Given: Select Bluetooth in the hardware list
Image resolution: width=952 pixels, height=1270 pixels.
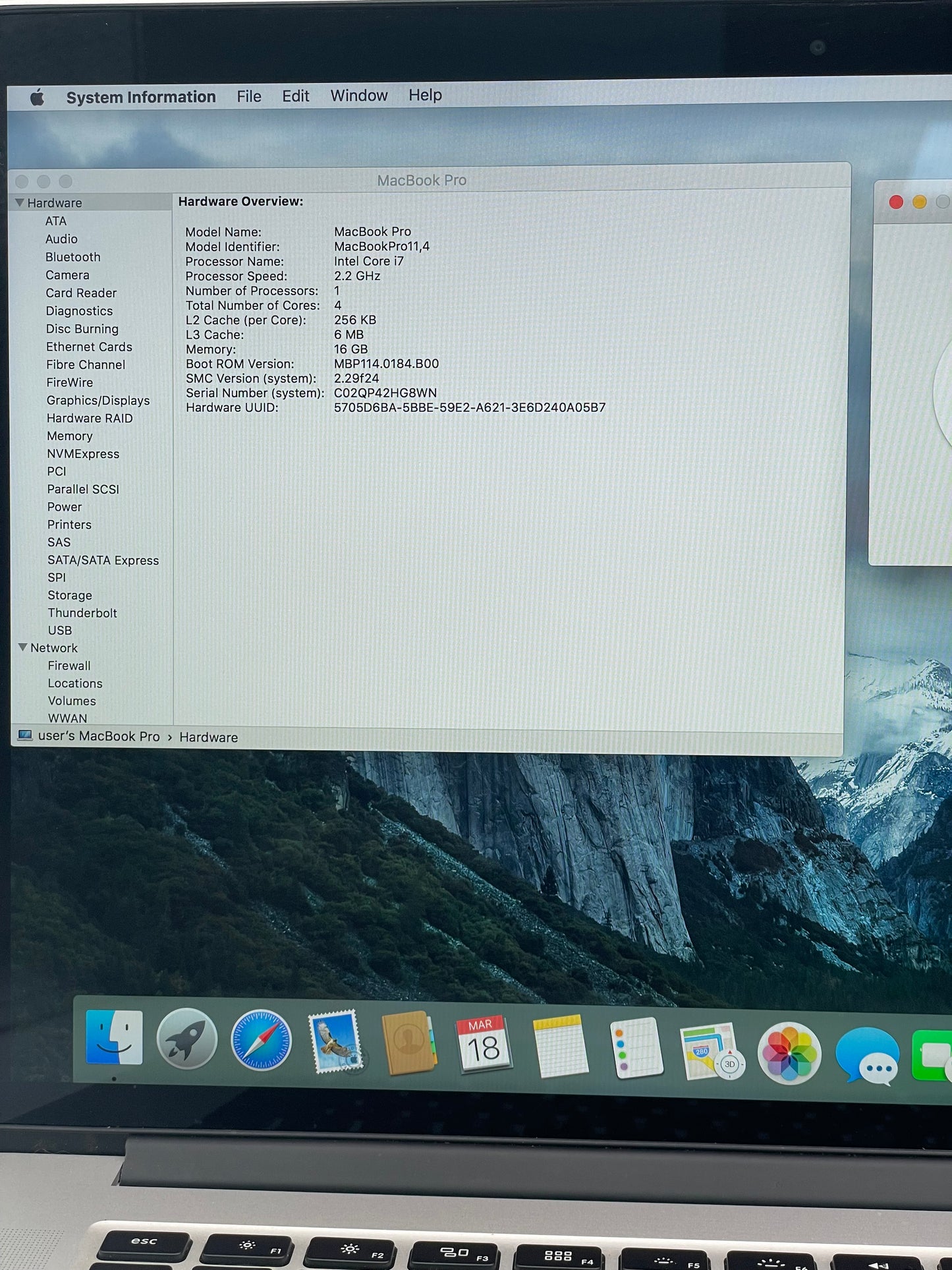Looking at the screenshot, I should click(73, 256).
